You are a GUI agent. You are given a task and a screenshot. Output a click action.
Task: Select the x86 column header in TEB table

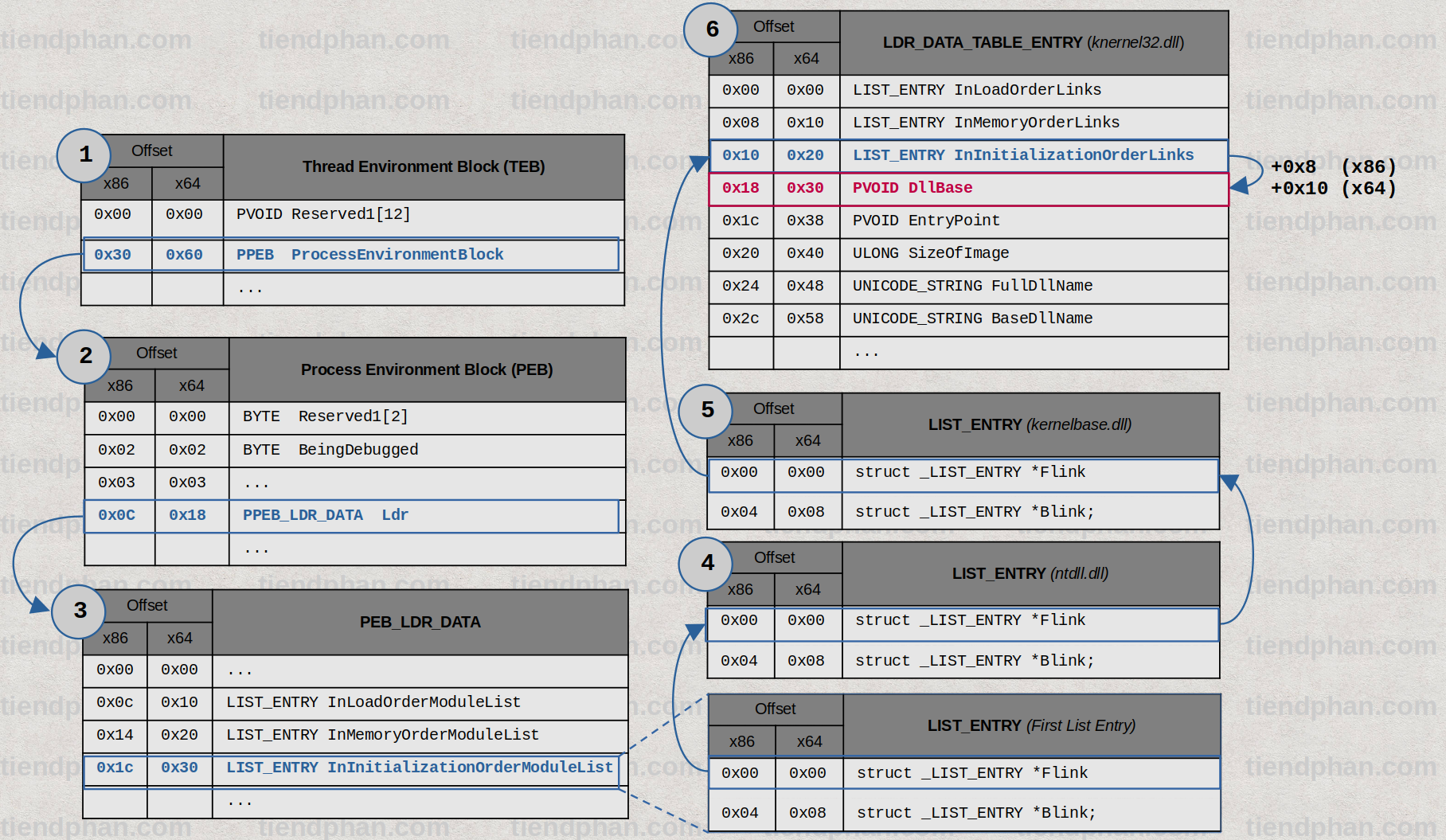[x=117, y=184]
